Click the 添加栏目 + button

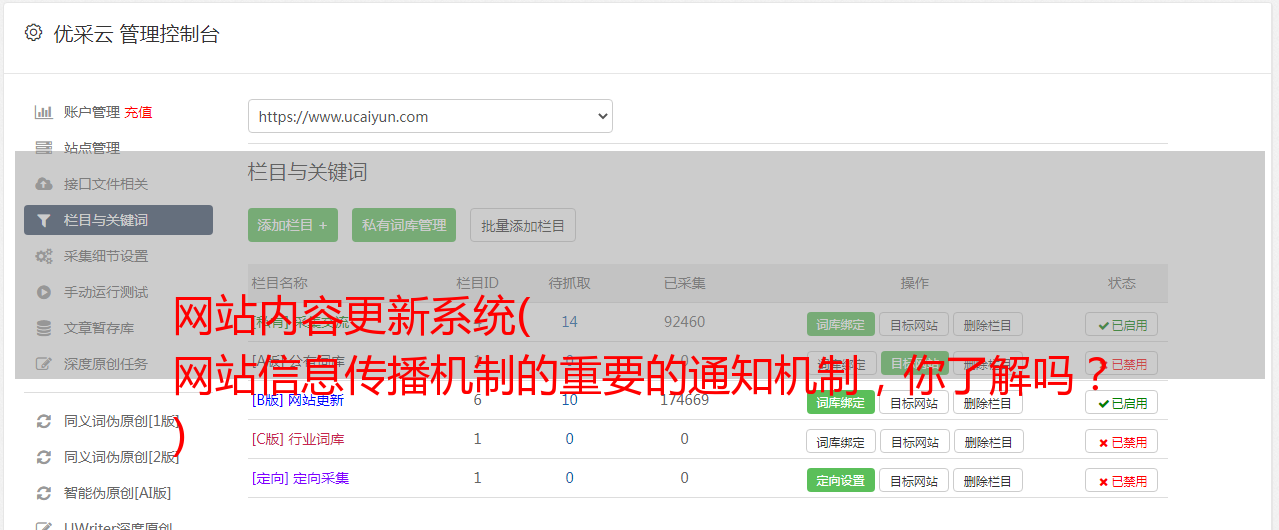click(x=293, y=225)
